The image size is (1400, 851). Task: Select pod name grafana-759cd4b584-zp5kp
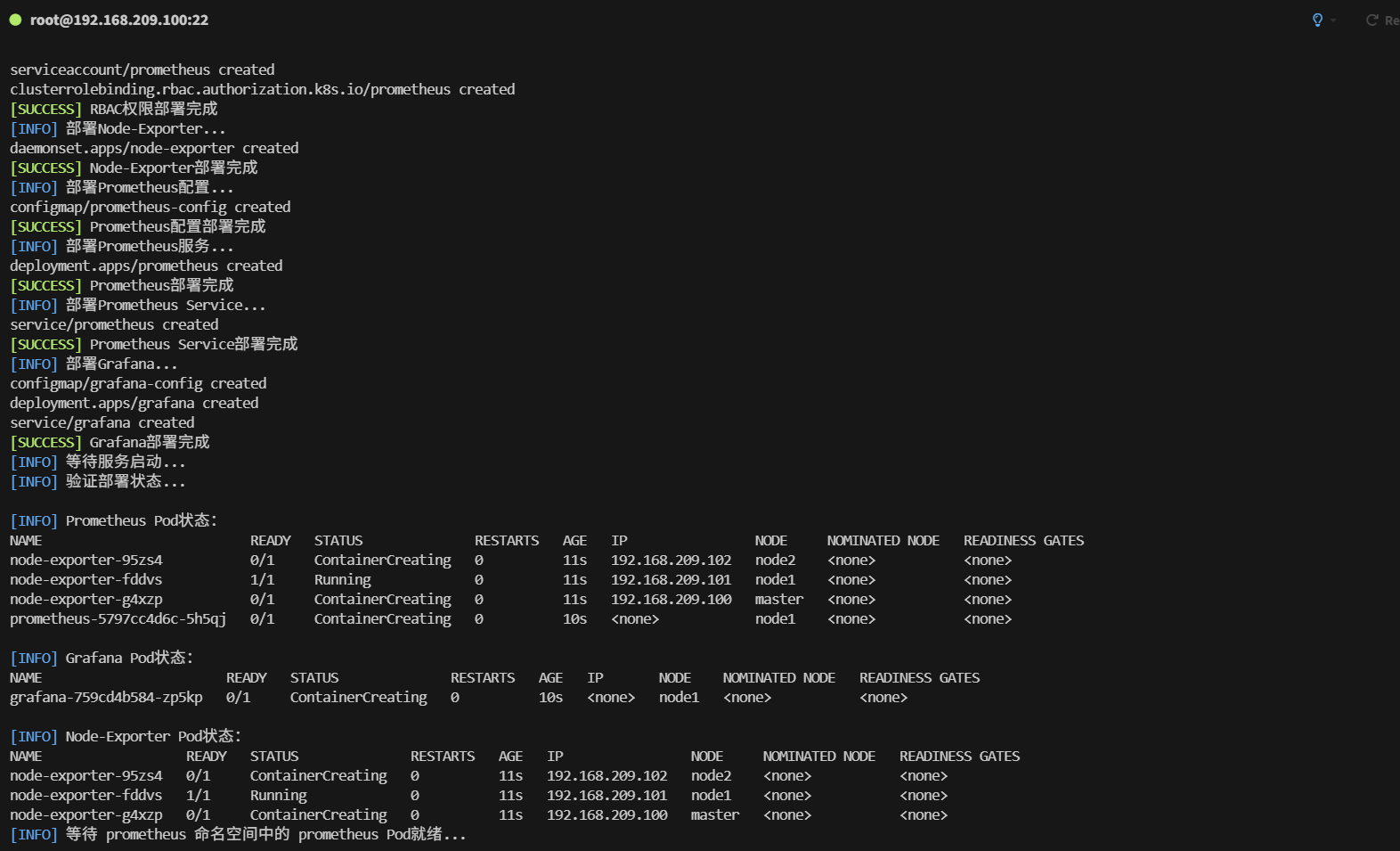click(x=106, y=697)
